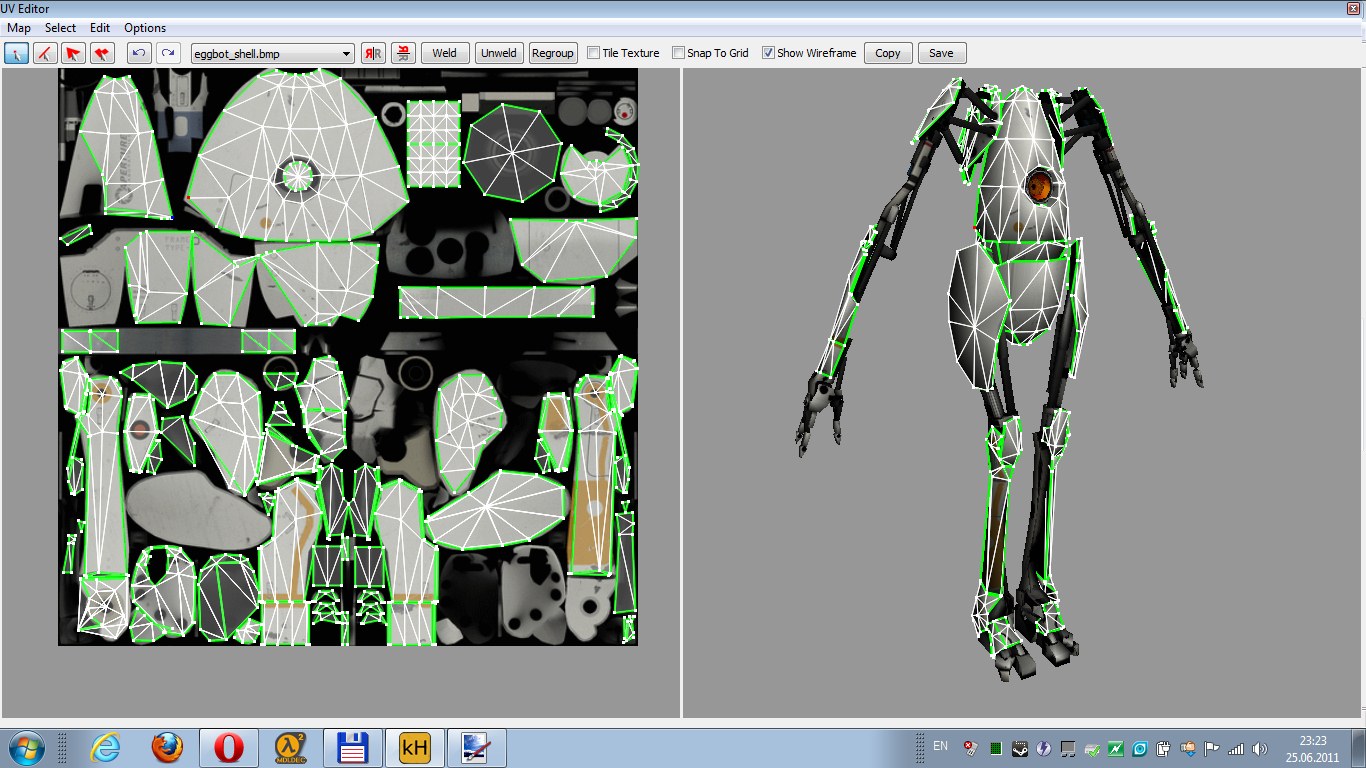Click the Regroup button
This screenshot has height=768, width=1366.
[552, 53]
